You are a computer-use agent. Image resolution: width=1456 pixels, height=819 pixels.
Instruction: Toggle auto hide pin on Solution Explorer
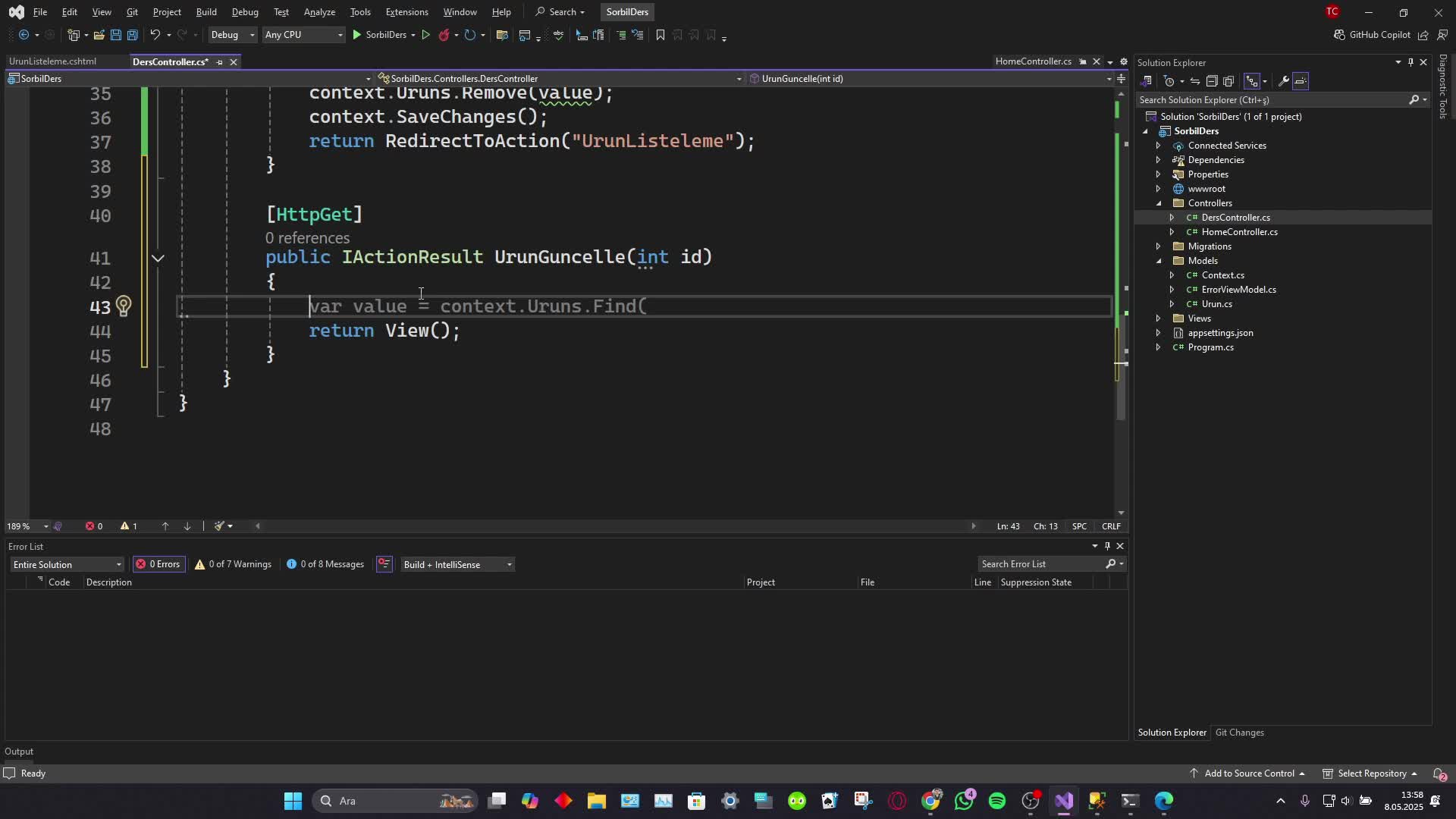click(x=1410, y=62)
